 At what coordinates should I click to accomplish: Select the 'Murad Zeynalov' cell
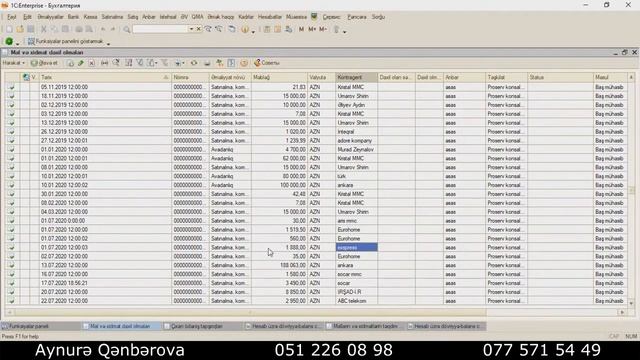point(356,150)
